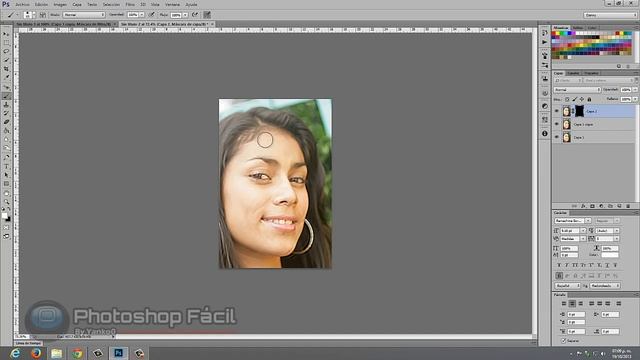Select the Lasso tool
Image resolution: width=640 pixels, height=360 pixels.
[6, 51]
